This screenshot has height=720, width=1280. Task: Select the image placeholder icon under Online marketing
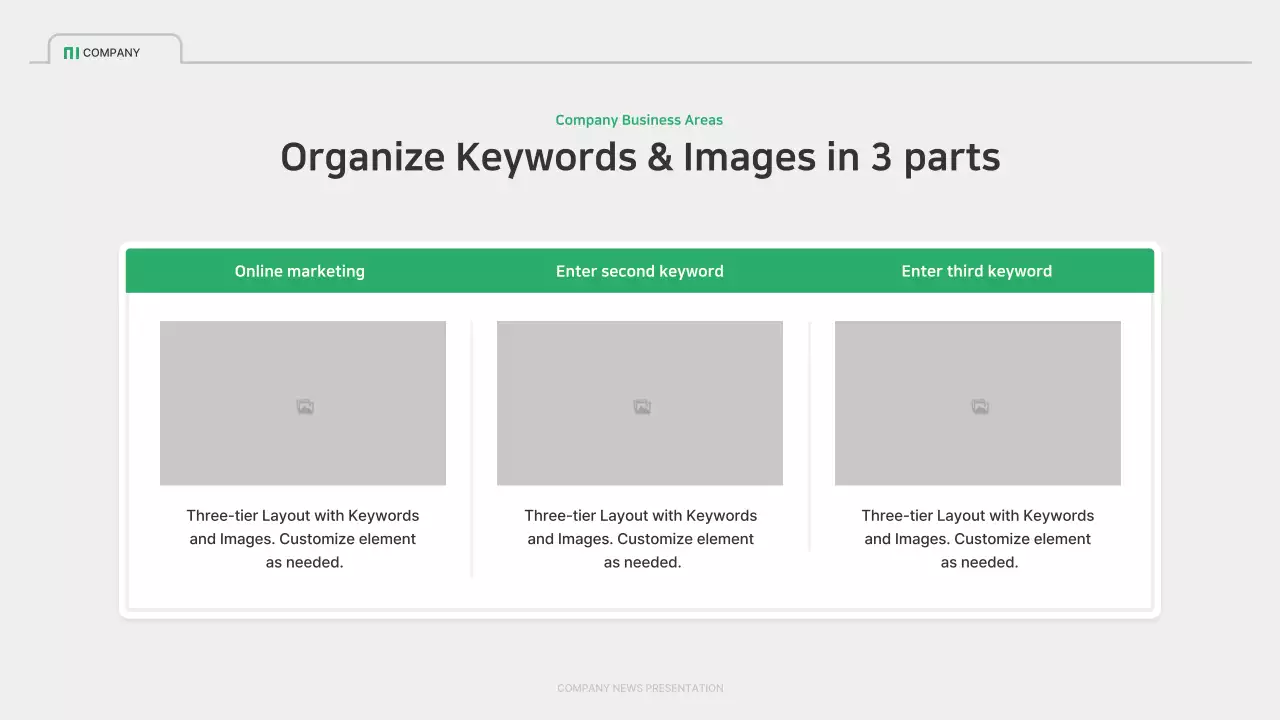pyautogui.click(x=303, y=405)
